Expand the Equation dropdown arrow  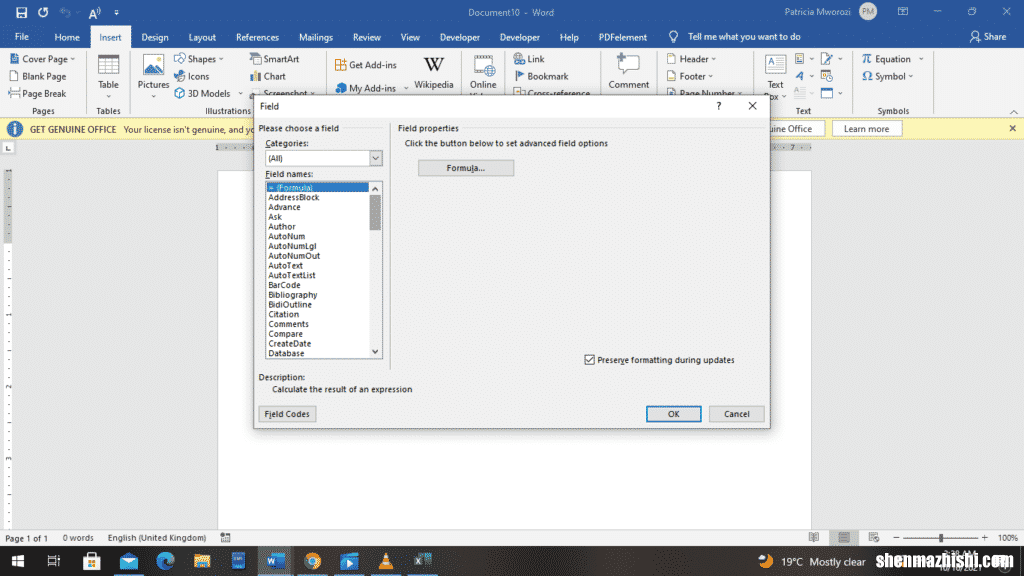921,59
